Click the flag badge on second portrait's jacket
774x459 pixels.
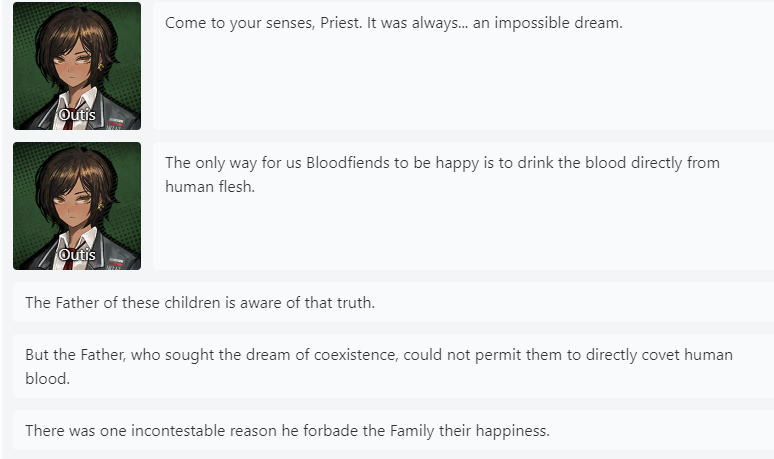[116, 261]
